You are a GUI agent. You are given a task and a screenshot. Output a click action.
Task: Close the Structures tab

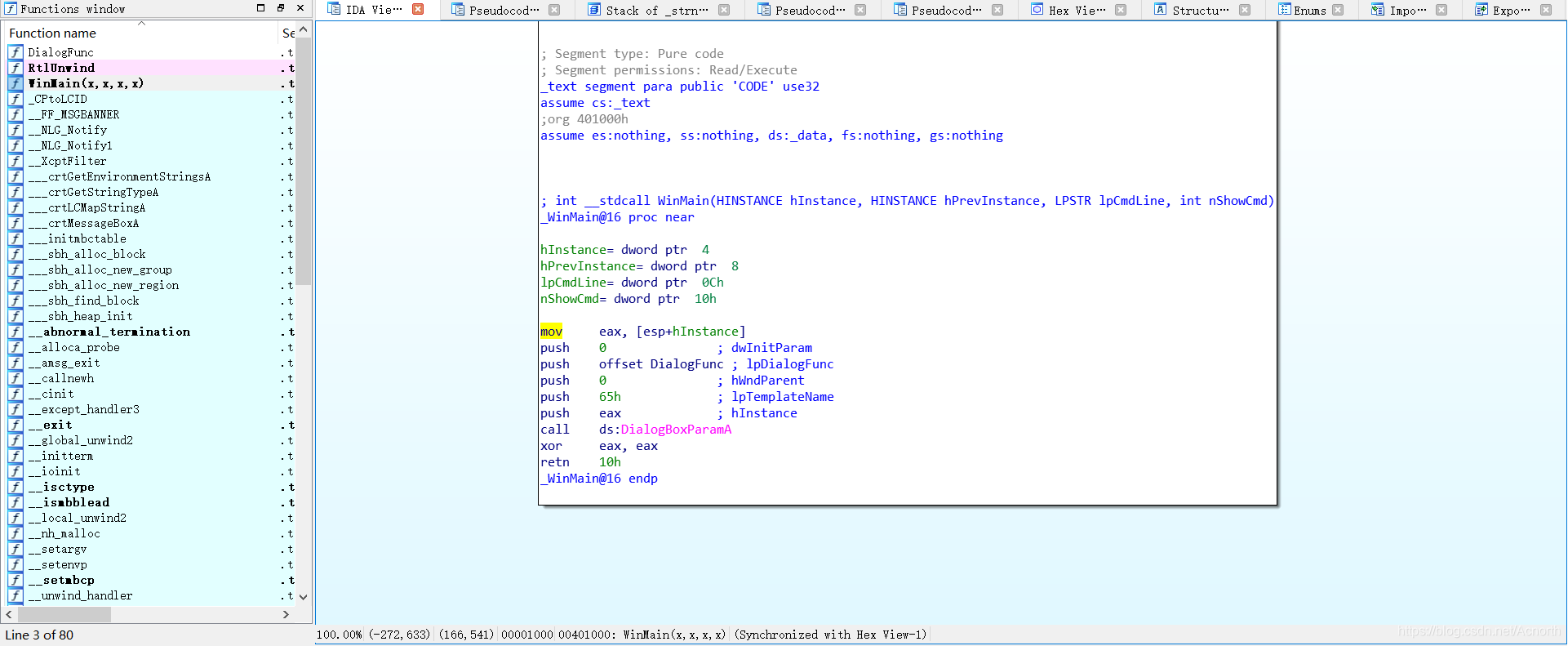tap(1245, 10)
